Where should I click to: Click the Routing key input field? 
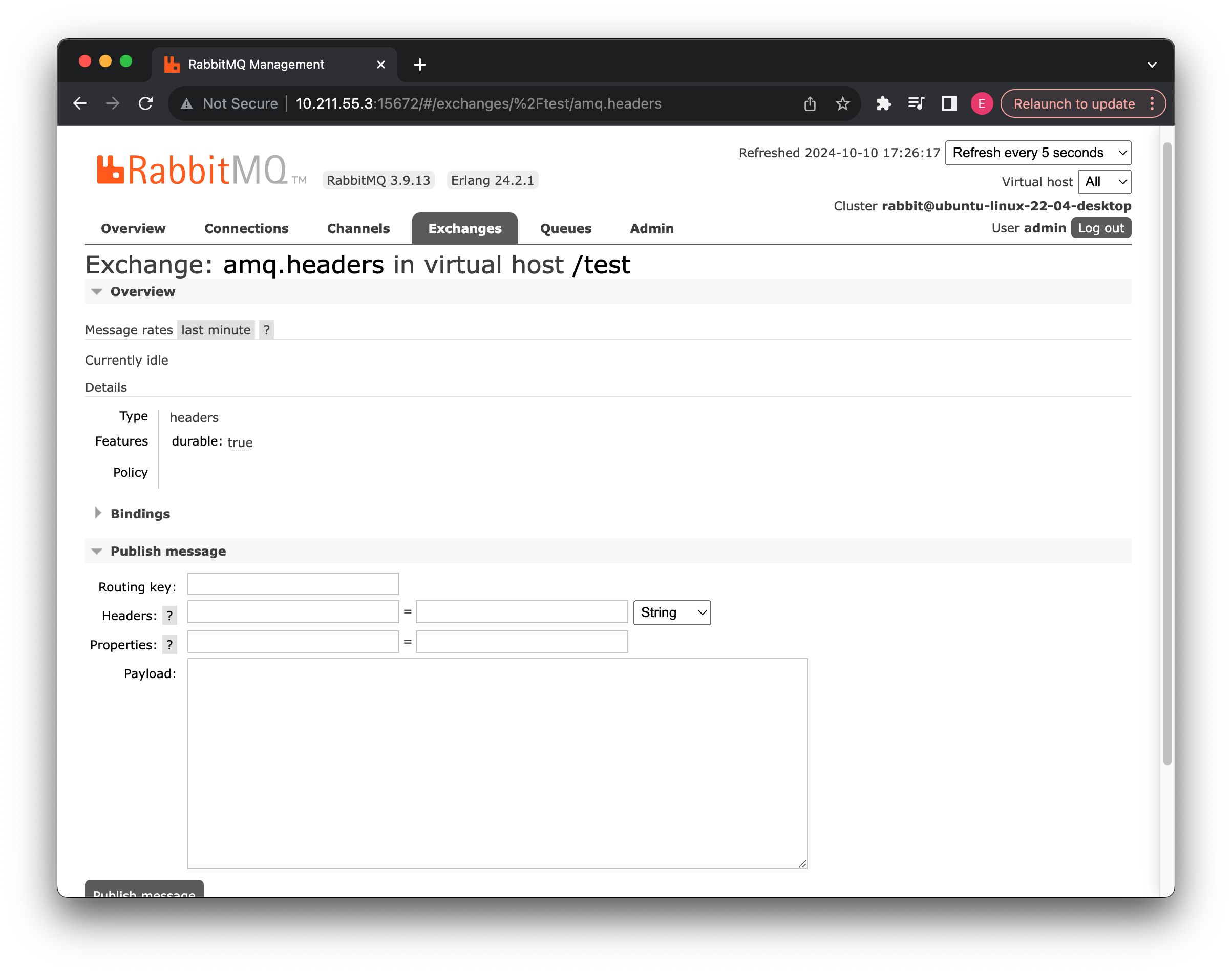click(293, 584)
